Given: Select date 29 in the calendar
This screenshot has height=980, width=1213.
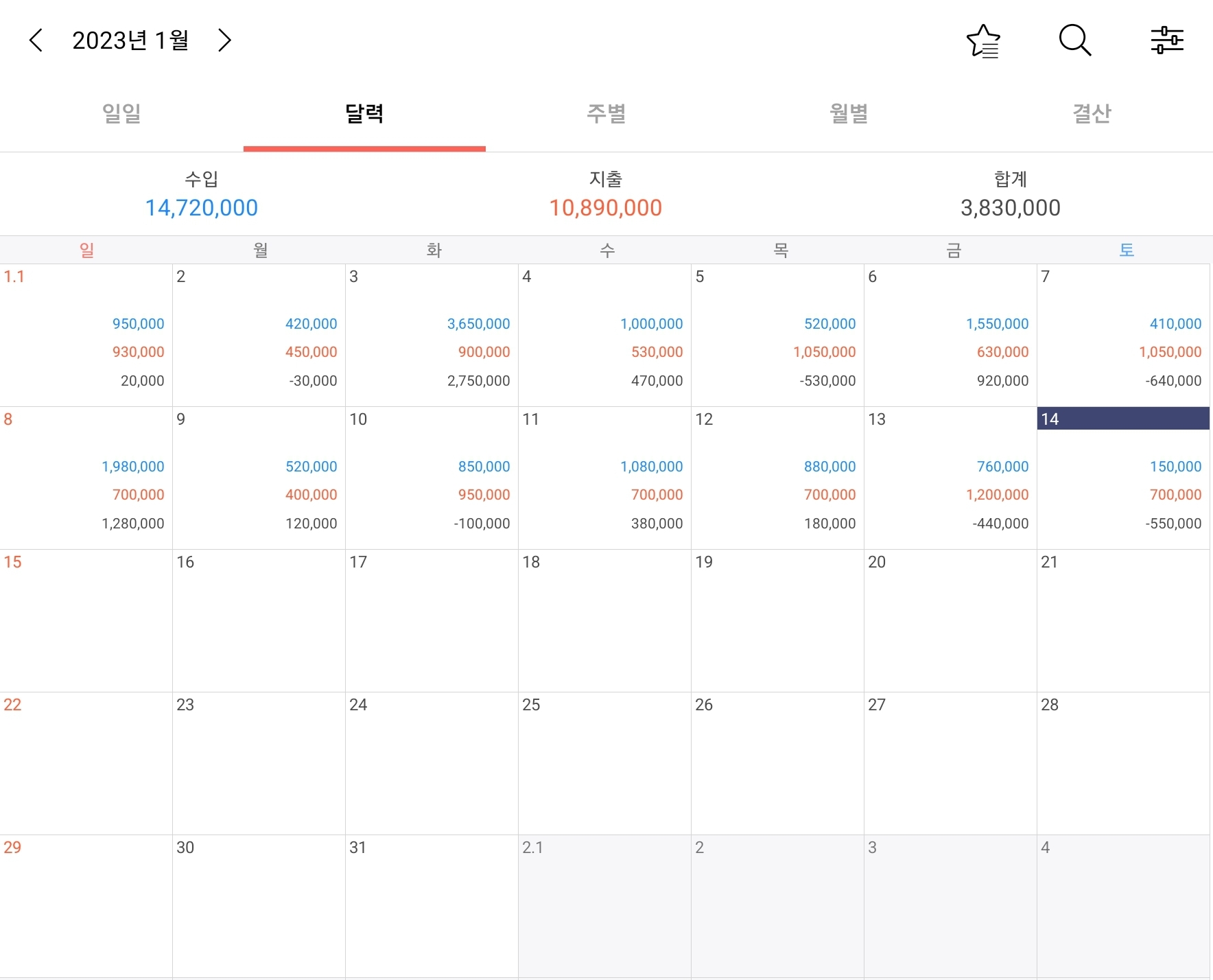Looking at the screenshot, I should coord(86,906).
